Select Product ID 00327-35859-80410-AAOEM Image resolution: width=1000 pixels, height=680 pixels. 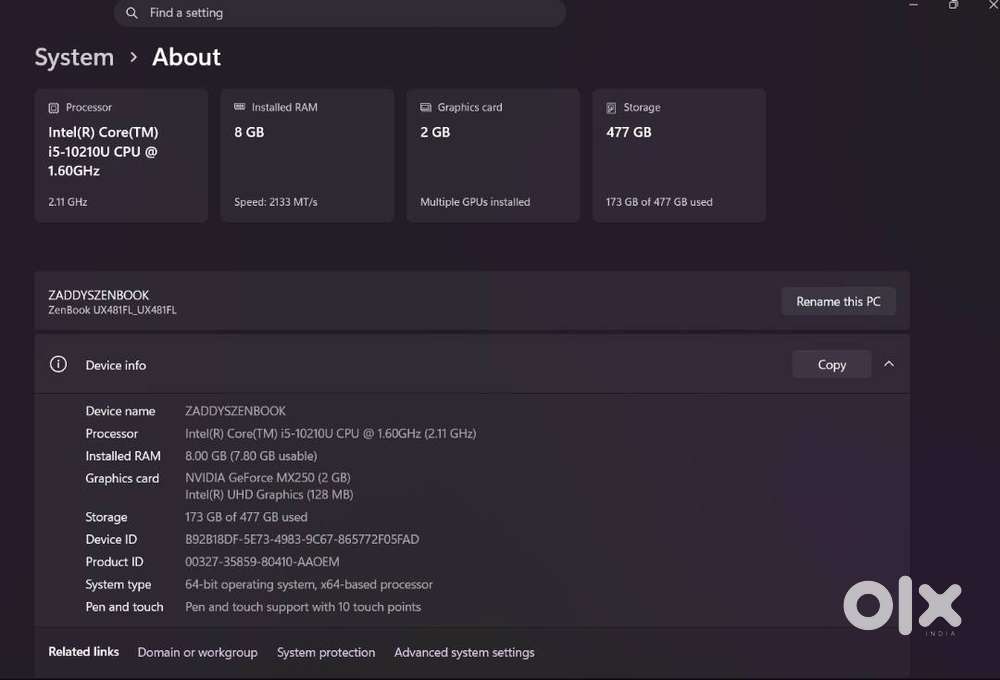[262, 561]
